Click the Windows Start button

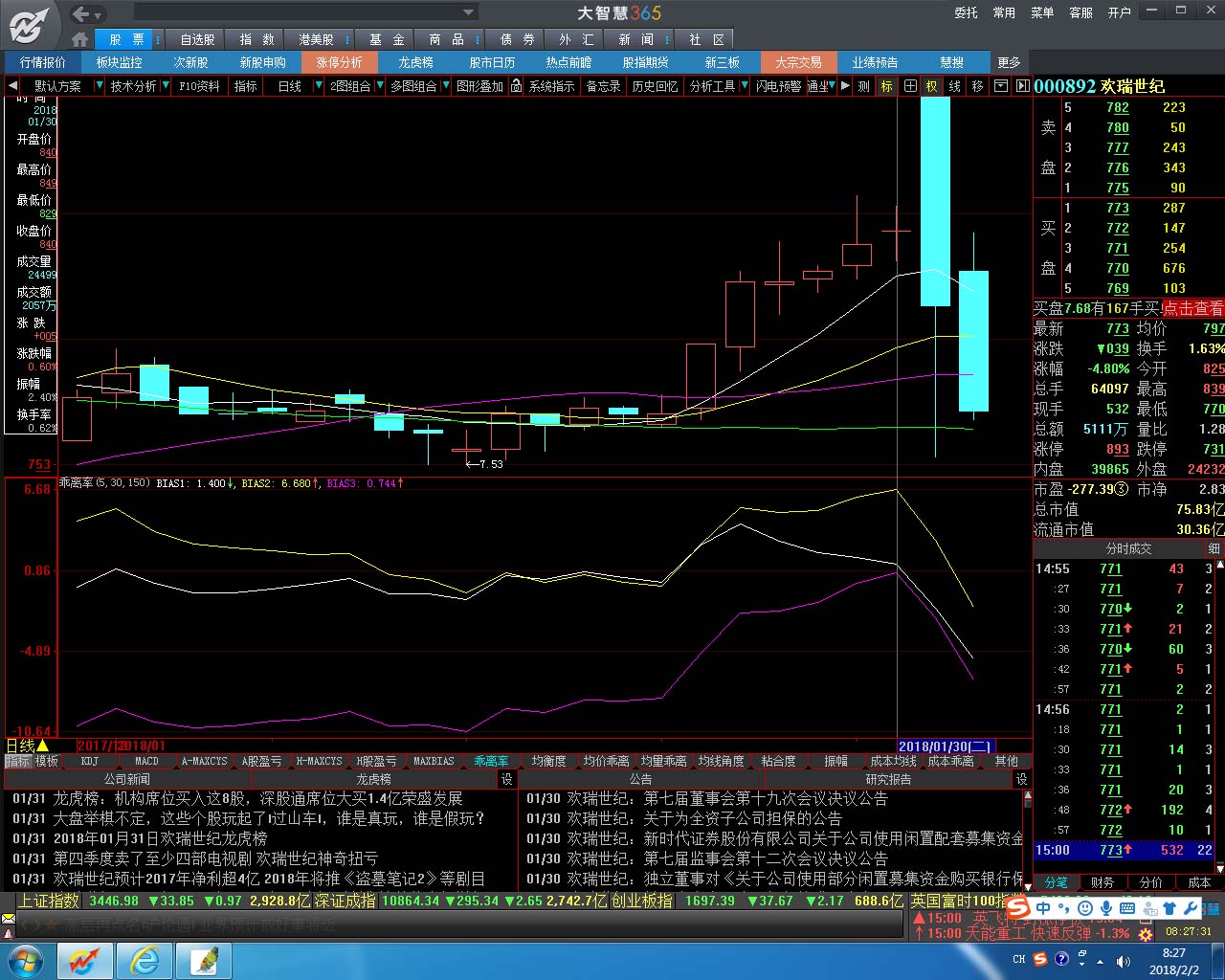click(x=26, y=960)
